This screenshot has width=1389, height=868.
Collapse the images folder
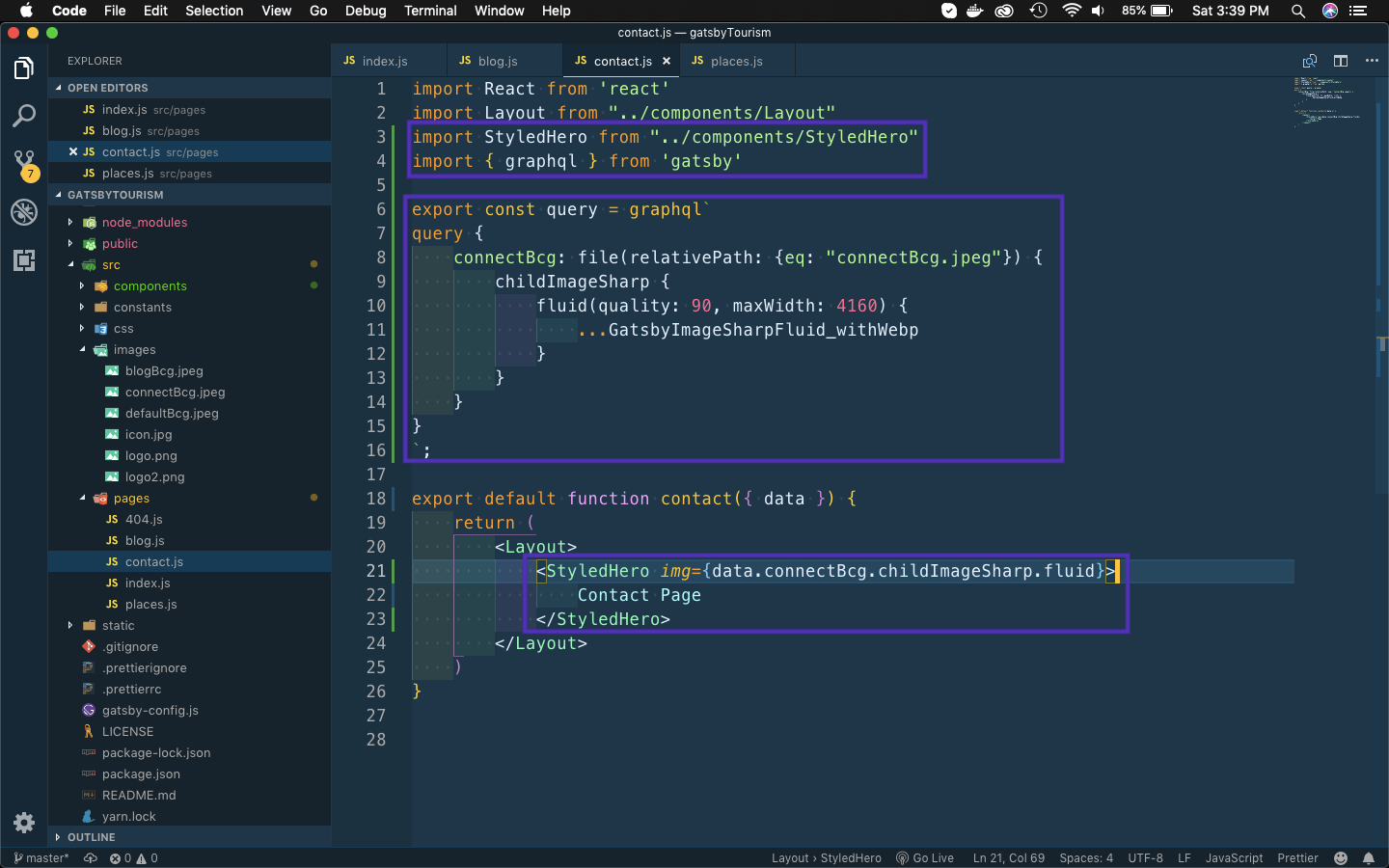(x=134, y=350)
